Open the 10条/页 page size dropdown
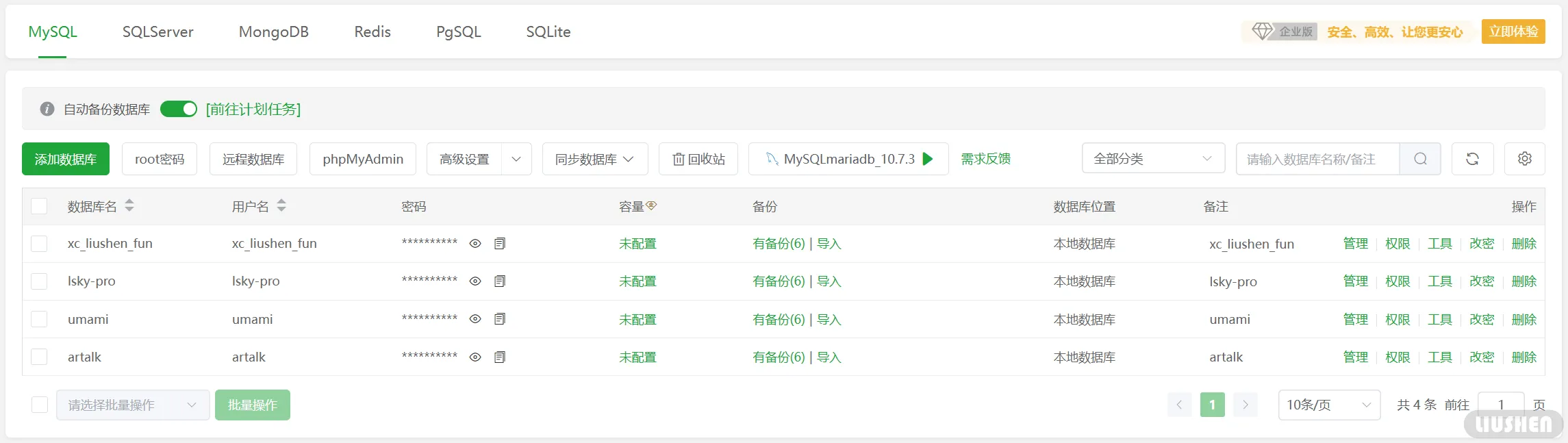The height and width of the screenshot is (443, 1568). 1328,405
